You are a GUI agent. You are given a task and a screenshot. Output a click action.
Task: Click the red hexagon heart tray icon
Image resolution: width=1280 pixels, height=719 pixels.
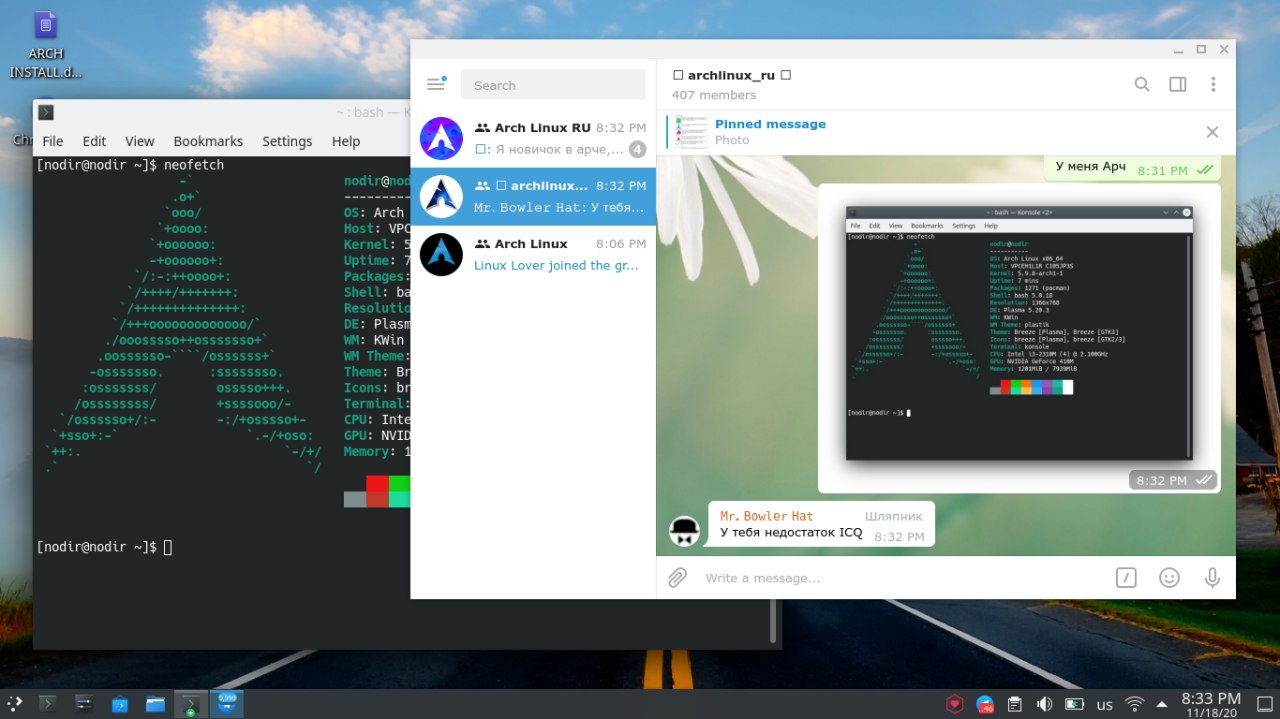click(955, 704)
